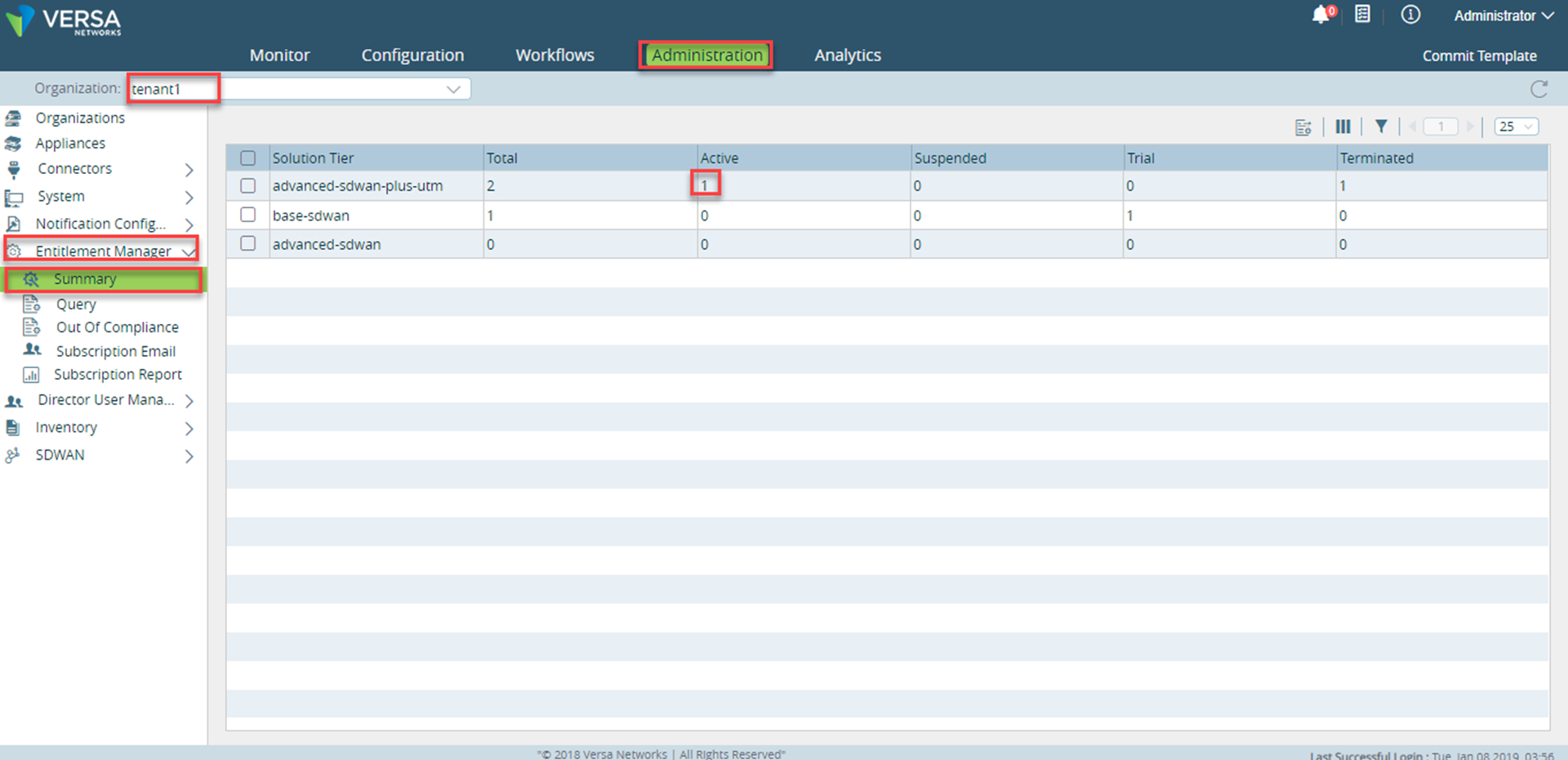Click the Query document icon
The width and height of the screenshot is (1568, 760).
pos(32,304)
